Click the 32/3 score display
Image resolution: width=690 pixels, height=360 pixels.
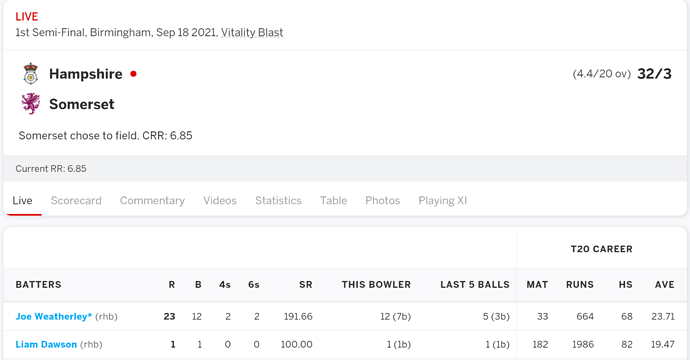click(654, 73)
